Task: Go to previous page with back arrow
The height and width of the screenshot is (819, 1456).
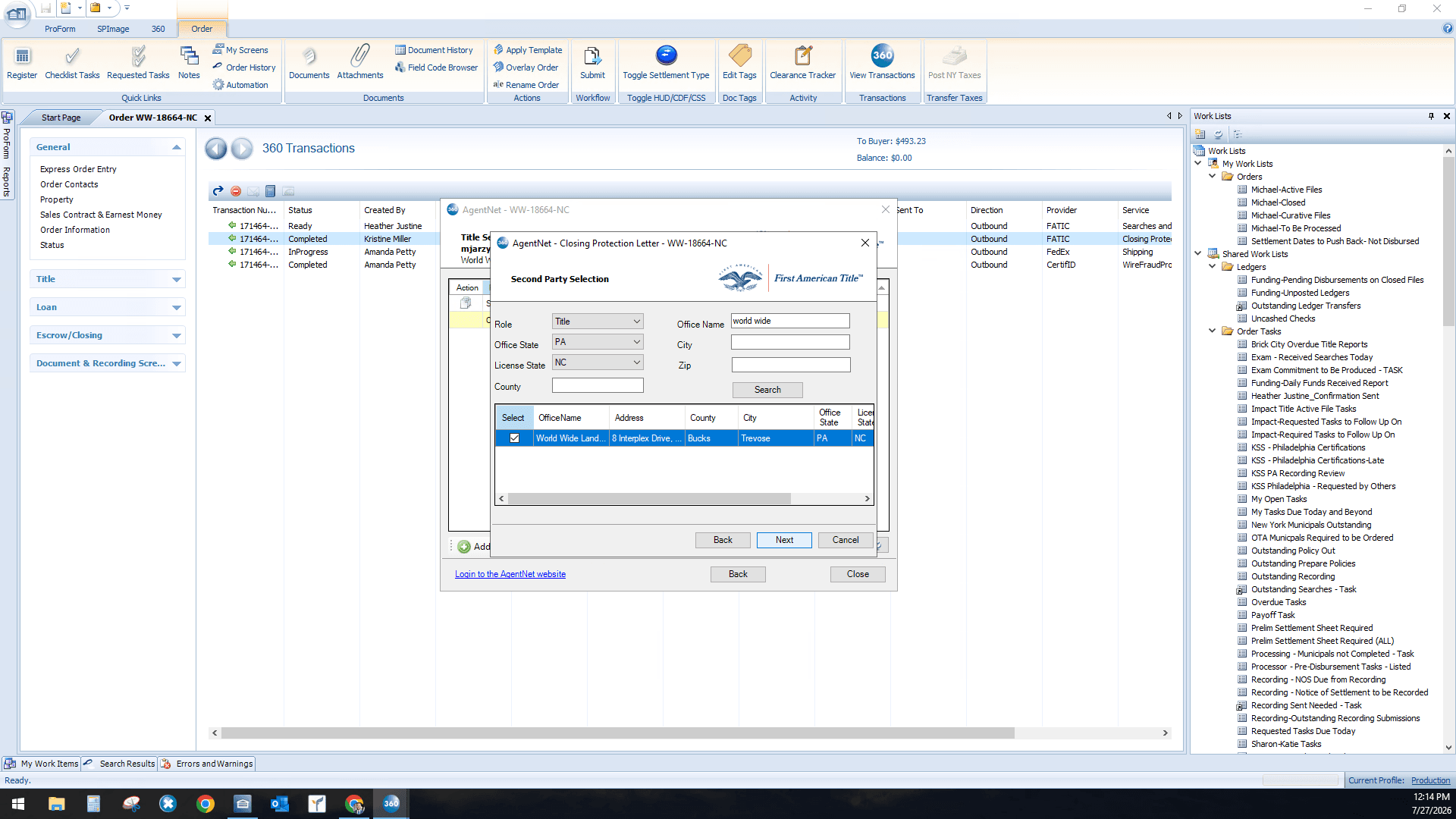Action: [216, 149]
